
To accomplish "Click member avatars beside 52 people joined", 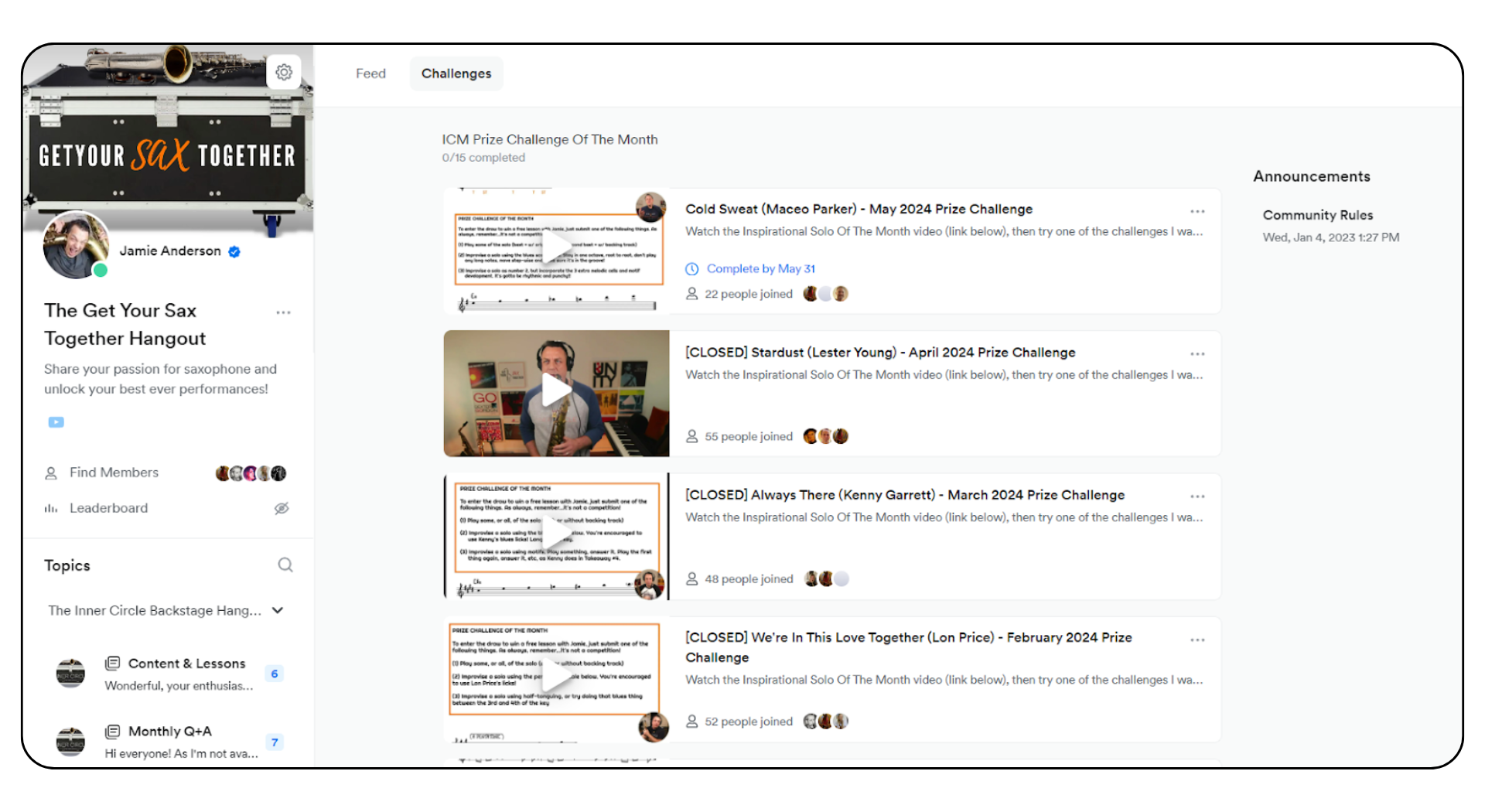I will (826, 722).
